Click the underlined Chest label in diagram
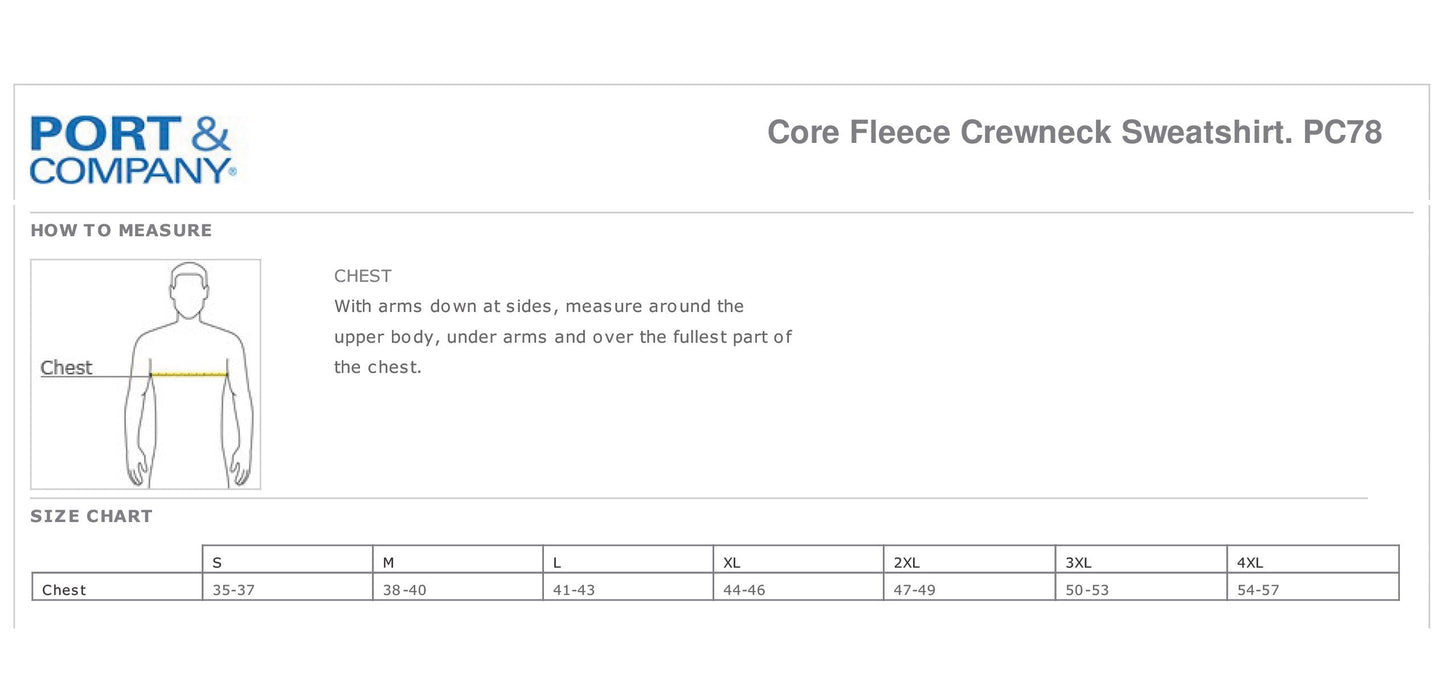The width and height of the screenshot is (1445, 690). [x=66, y=368]
